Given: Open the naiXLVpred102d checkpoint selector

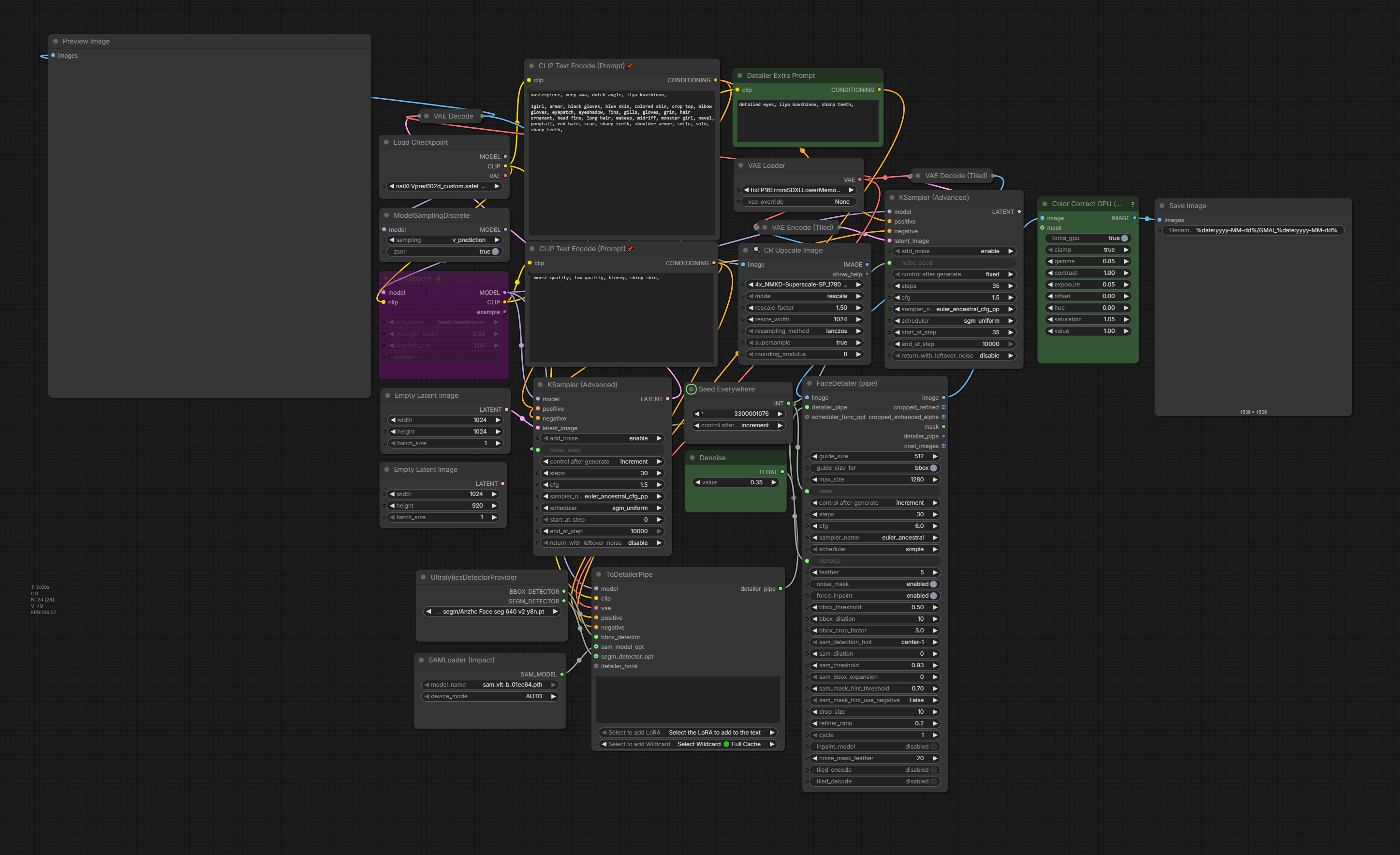Looking at the screenshot, I should (443, 186).
